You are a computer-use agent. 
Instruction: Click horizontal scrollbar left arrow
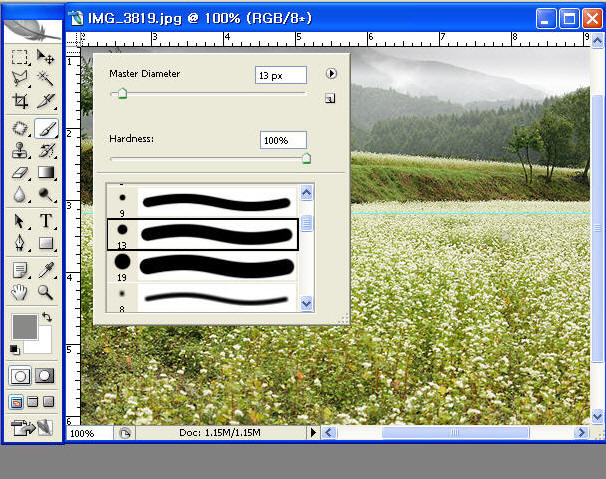pyautogui.click(x=329, y=432)
